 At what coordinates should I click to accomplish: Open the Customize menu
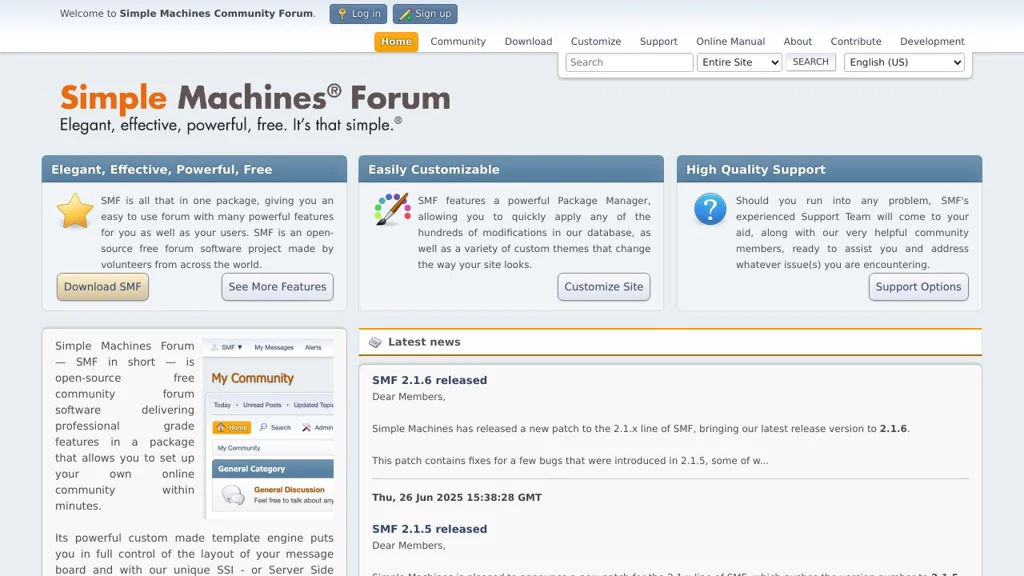(596, 41)
